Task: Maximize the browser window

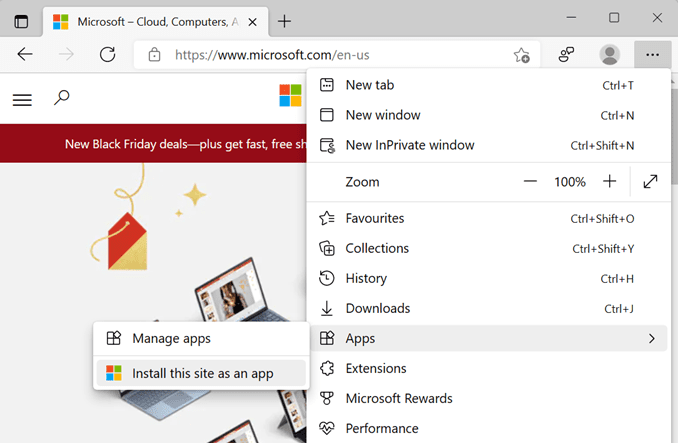Action: (614, 18)
